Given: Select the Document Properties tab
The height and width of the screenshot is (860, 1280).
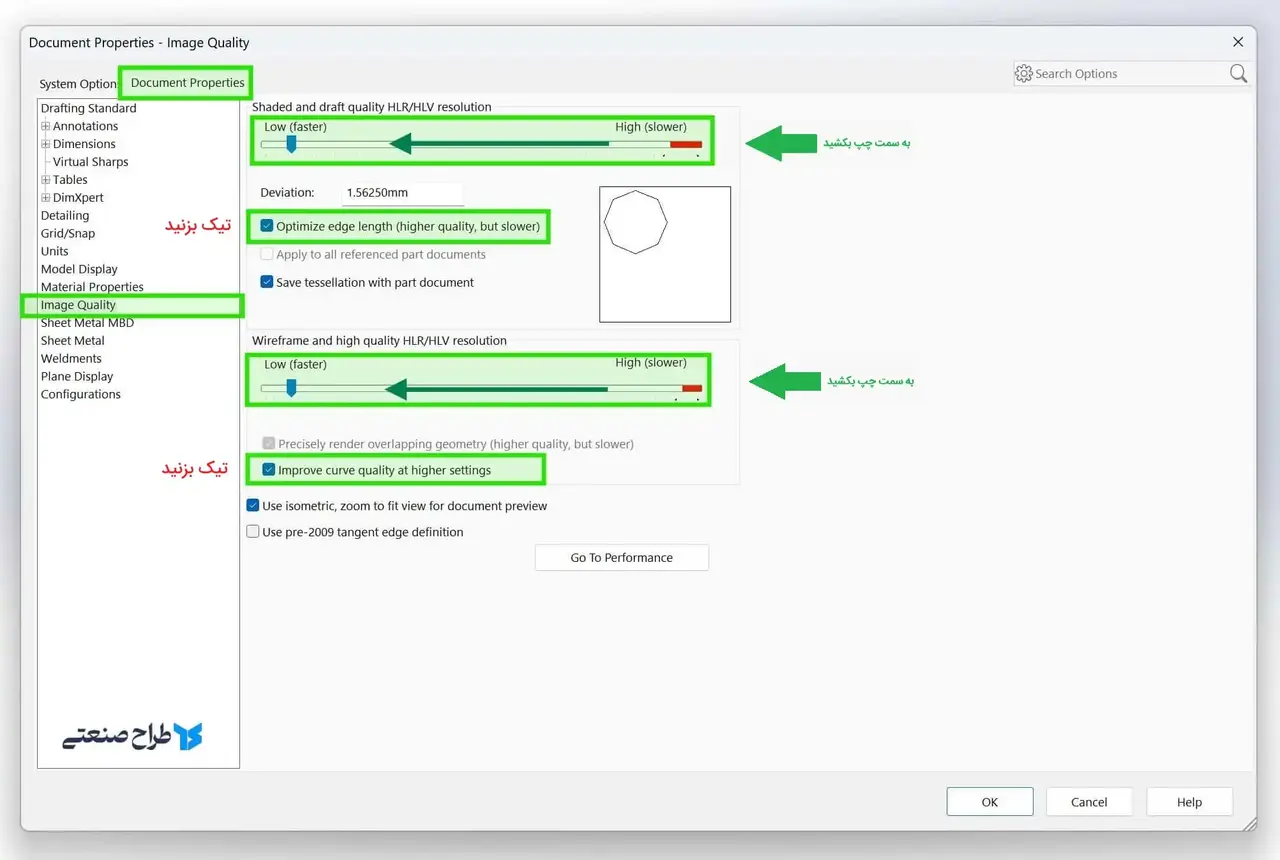Looking at the screenshot, I should point(187,83).
